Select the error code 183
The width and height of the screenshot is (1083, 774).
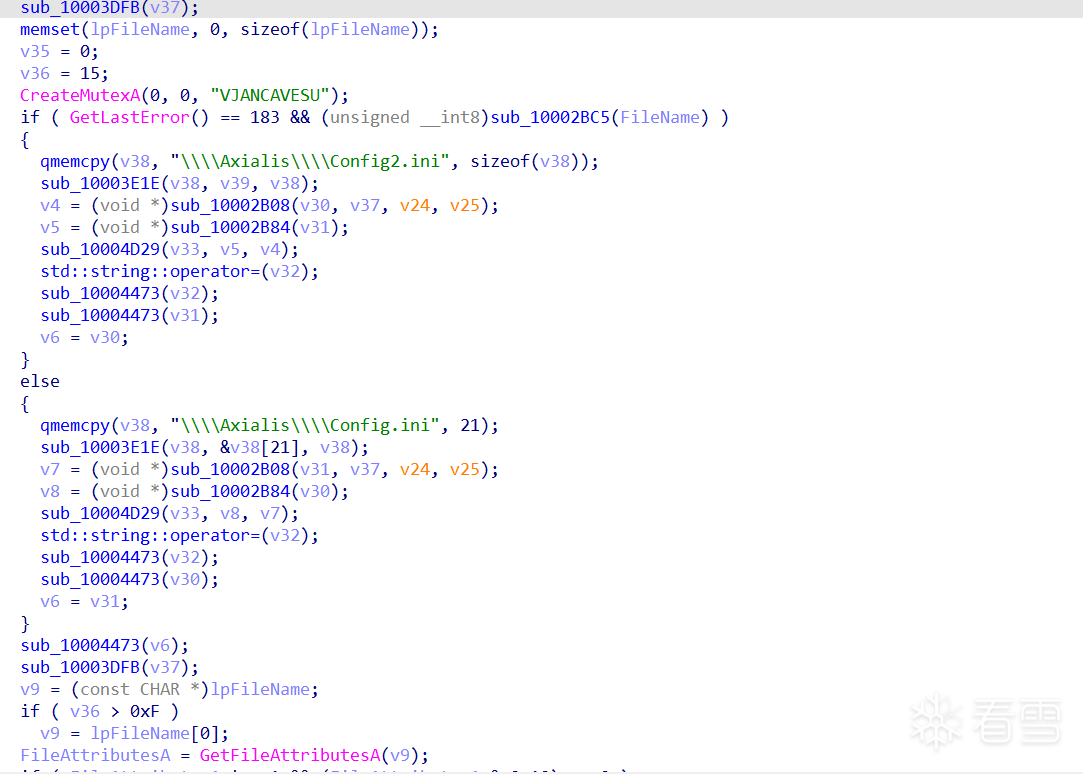tap(265, 117)
